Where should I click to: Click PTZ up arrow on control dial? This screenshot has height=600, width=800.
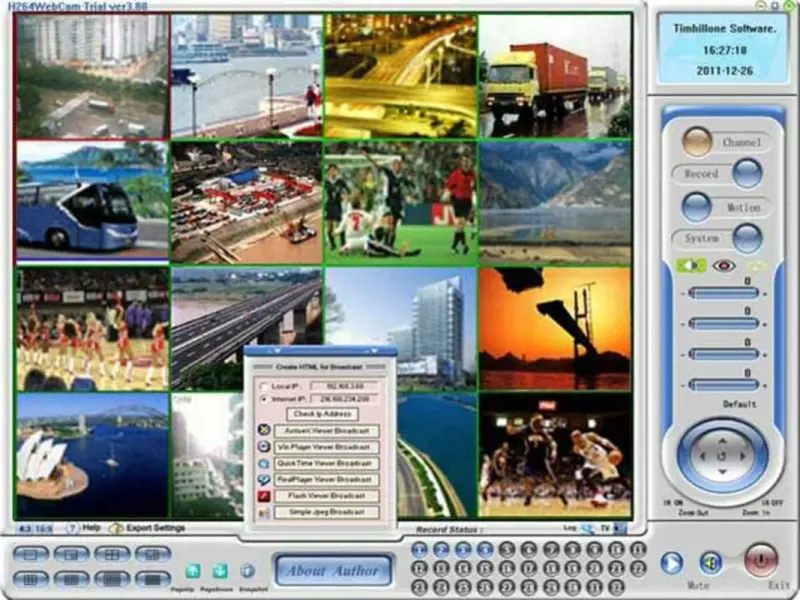pos(722,440)
